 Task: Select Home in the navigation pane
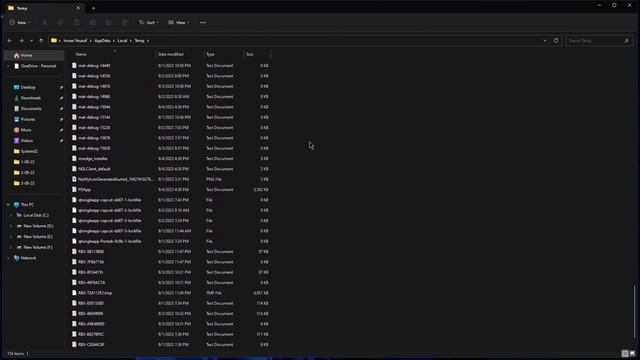(x=34, y=55)
